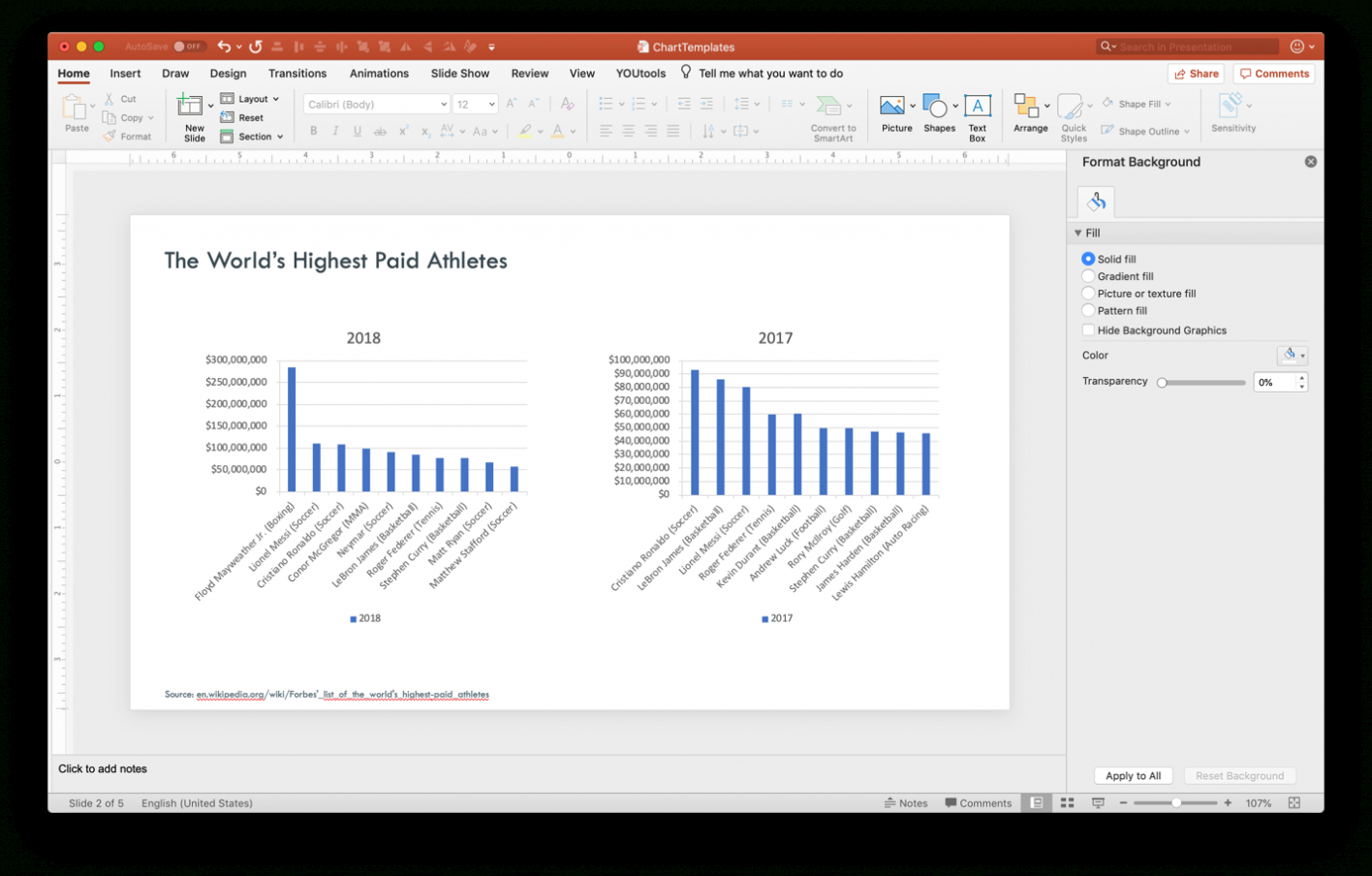Click the Quick Styles icon

1070,107
